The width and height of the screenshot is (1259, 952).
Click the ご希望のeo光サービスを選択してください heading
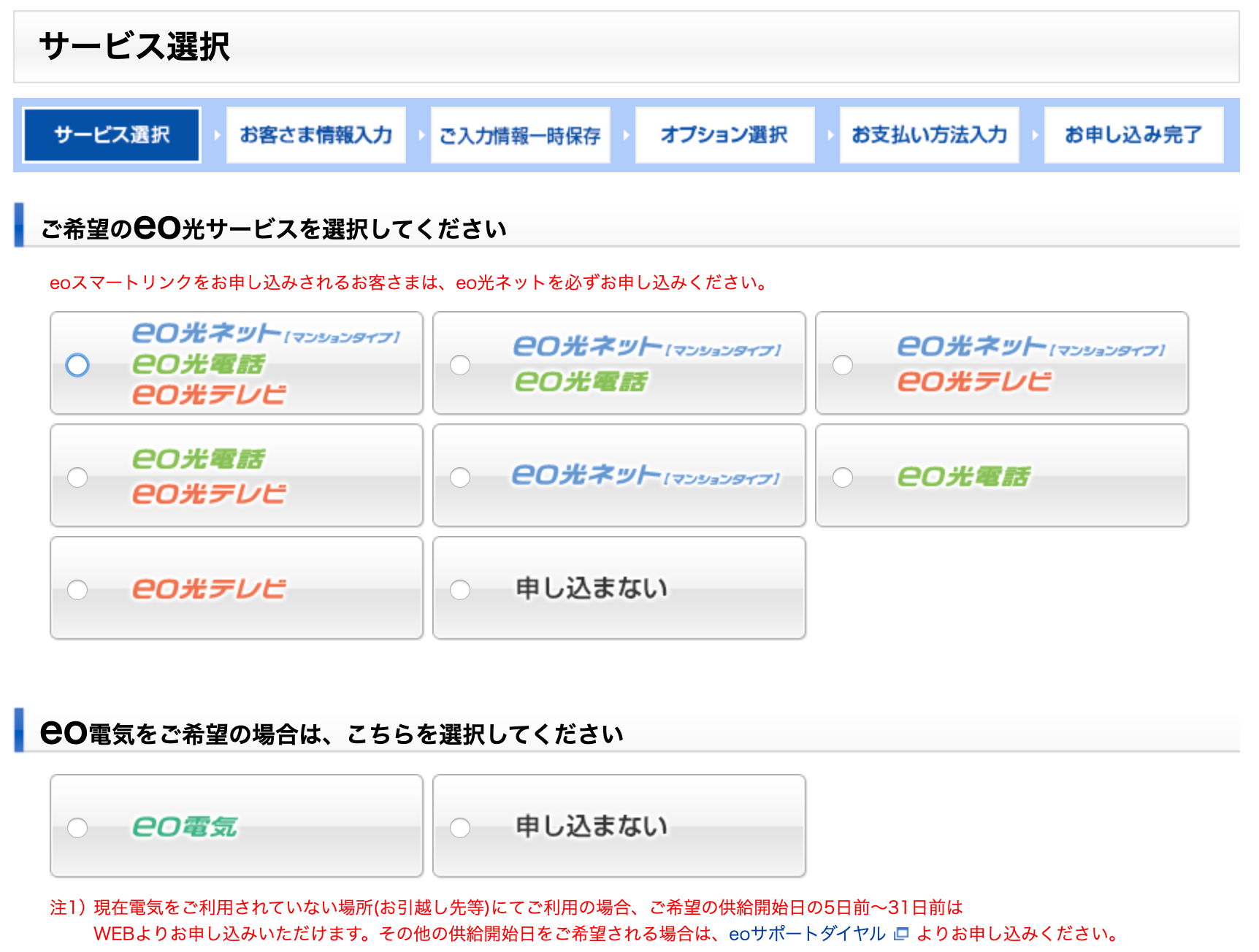click(273, 227)
